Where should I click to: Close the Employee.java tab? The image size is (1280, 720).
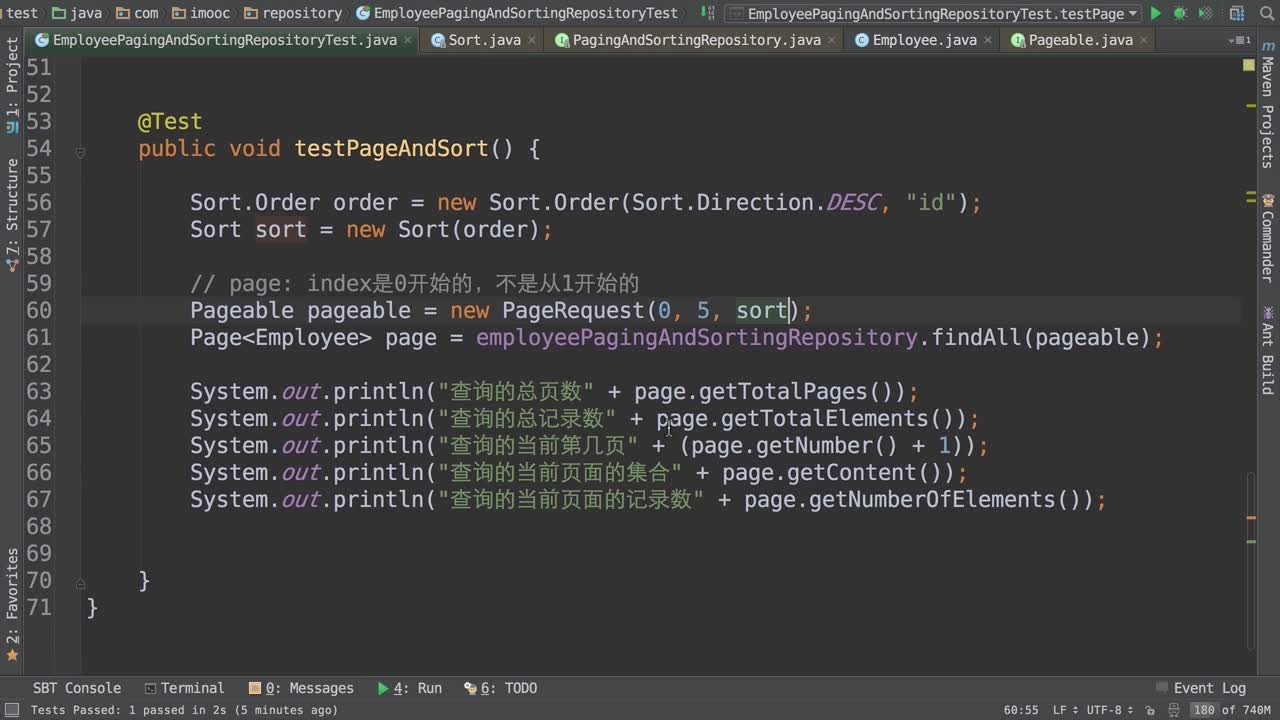[x=988, y=40]
